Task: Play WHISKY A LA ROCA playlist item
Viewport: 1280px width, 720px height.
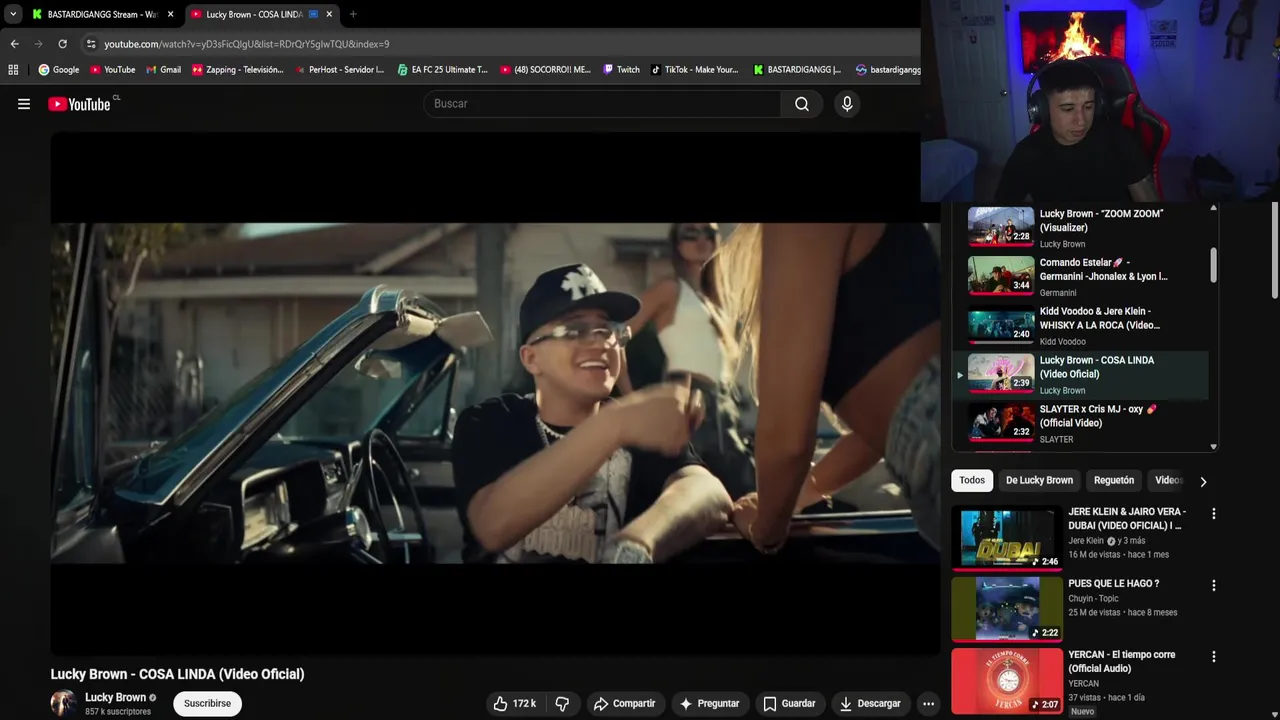Action: (1080, 326)
